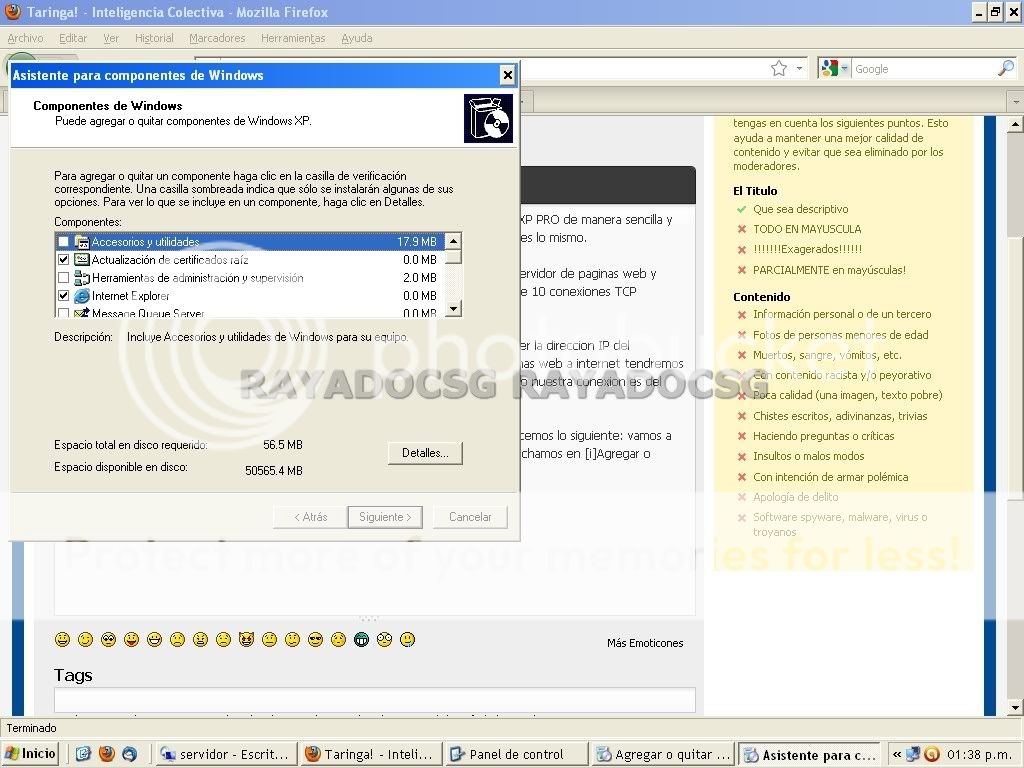Click the 17.9 MB size value
Viewport: 1024px width, 768px height.
pos(417,242)
